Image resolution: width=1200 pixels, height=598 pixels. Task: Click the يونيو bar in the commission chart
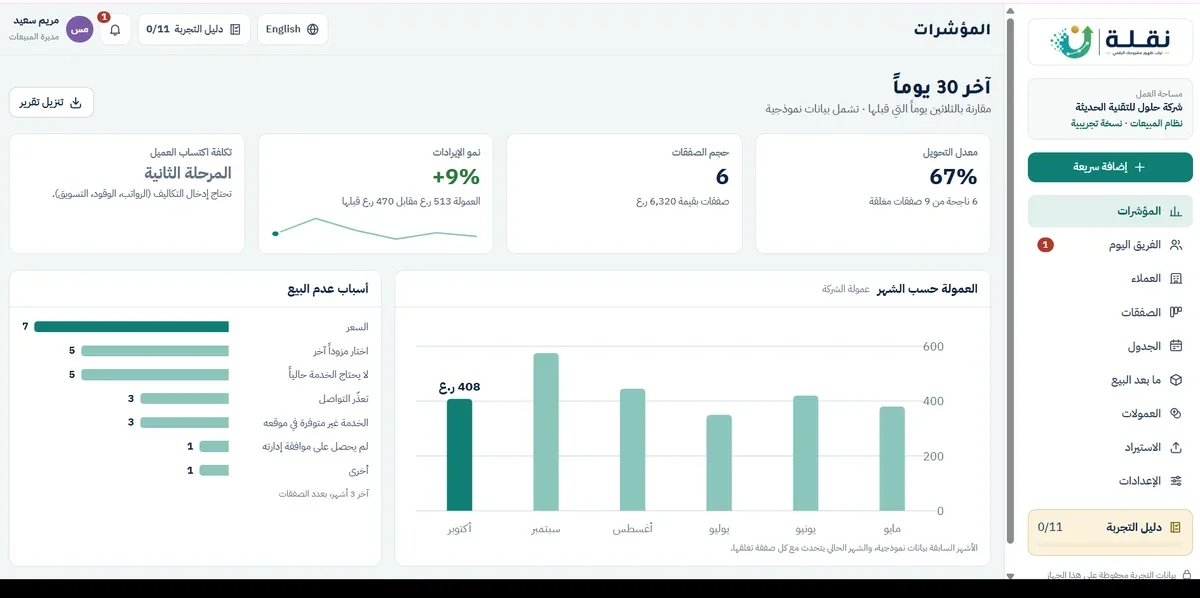(x=806, y=453)
